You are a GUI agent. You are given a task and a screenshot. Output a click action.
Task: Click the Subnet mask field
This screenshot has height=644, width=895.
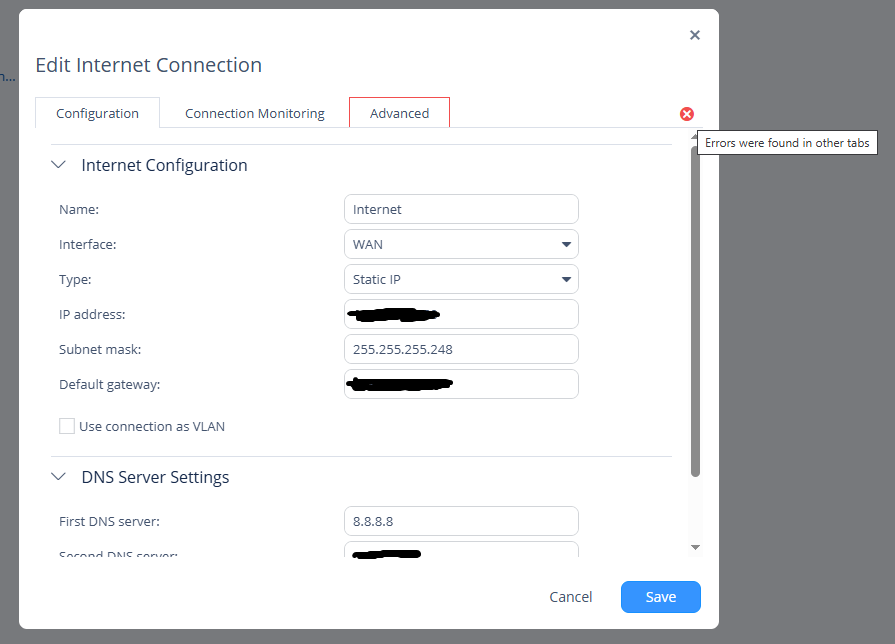[x=461, y=349]
